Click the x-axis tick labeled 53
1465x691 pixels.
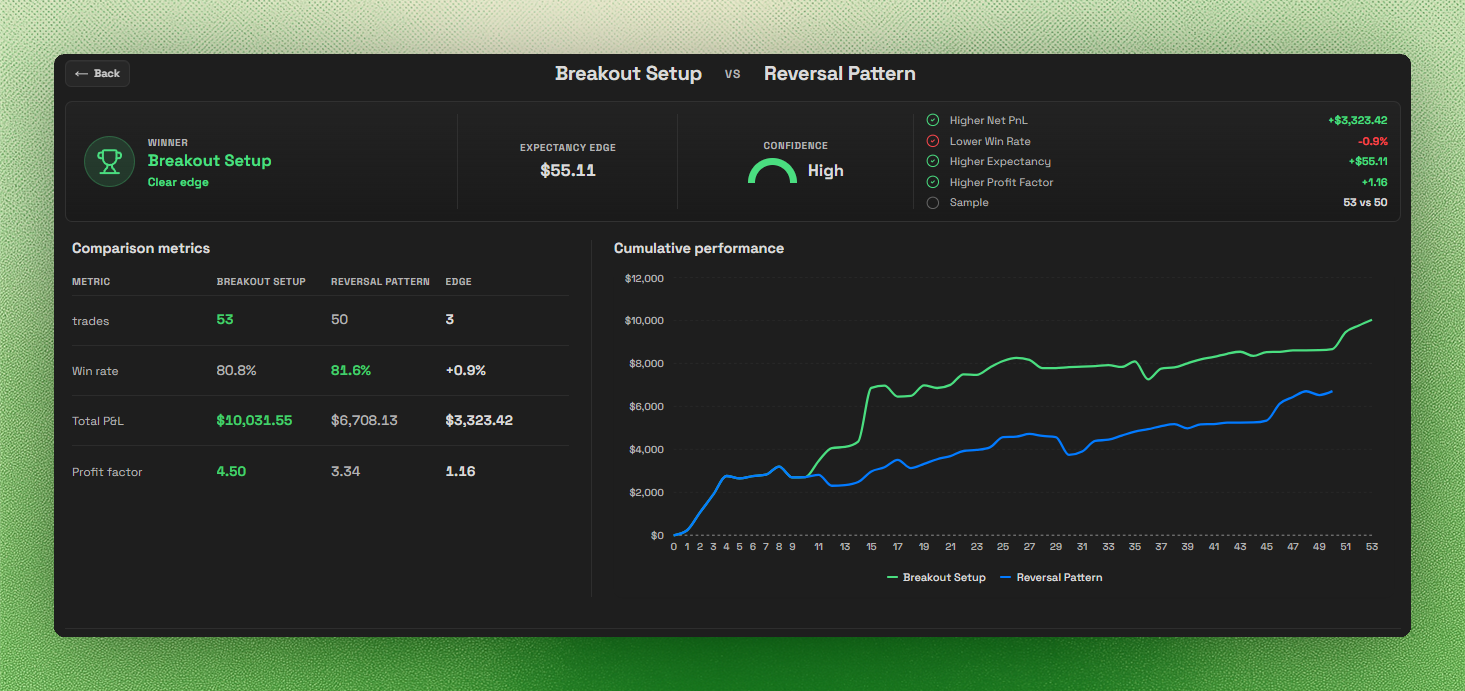(x=1372, y=547)
